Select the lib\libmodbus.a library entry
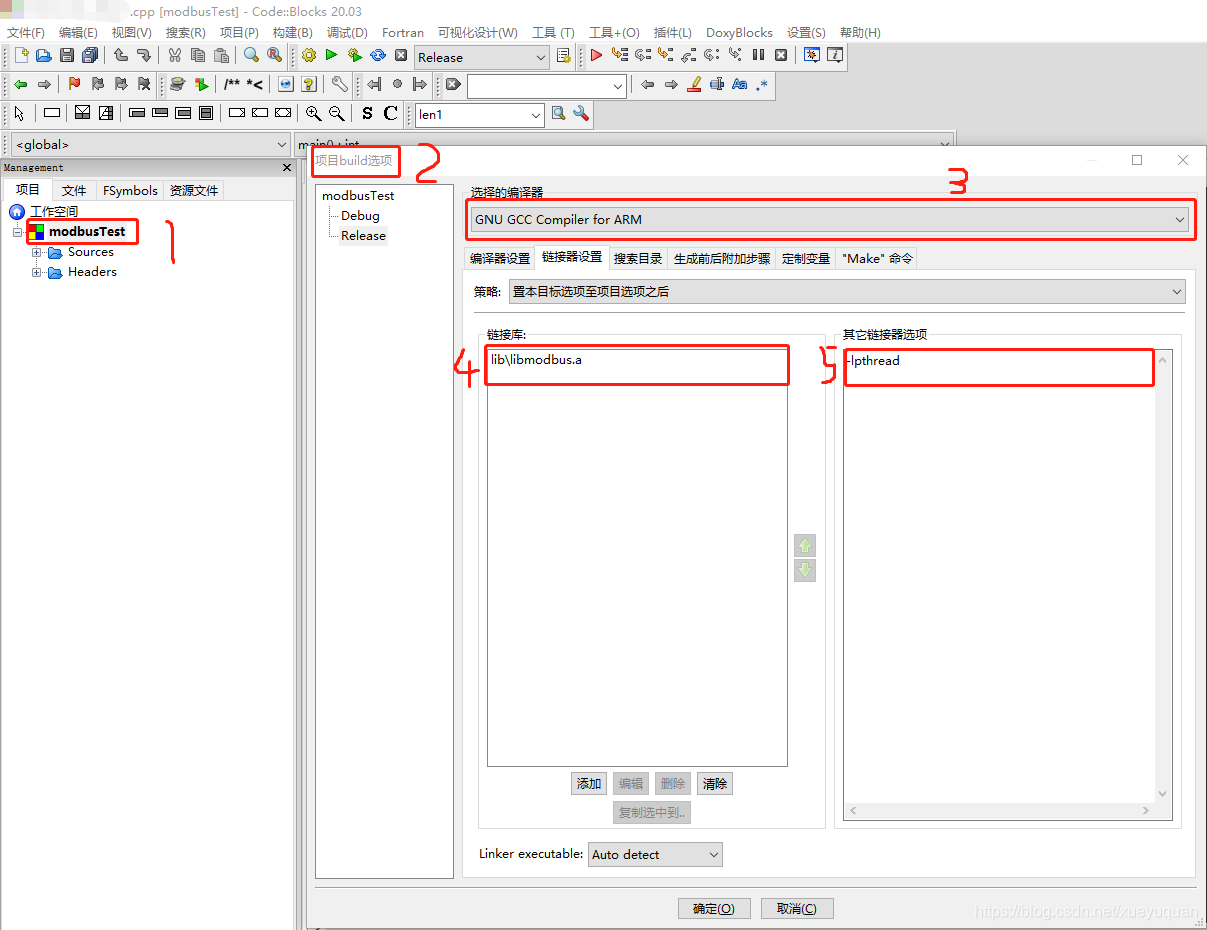The width and height of the screenshot is (1207, 930). pos(536,360)
